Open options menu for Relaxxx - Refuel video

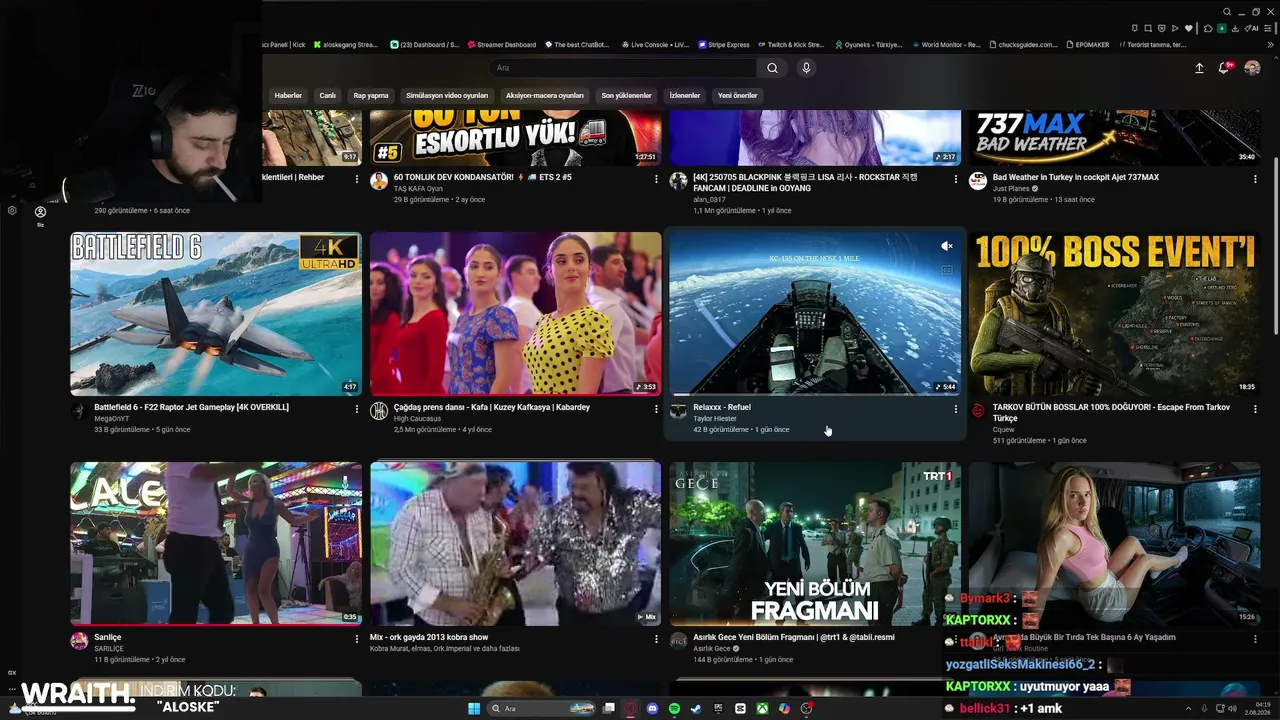point(955,408)
